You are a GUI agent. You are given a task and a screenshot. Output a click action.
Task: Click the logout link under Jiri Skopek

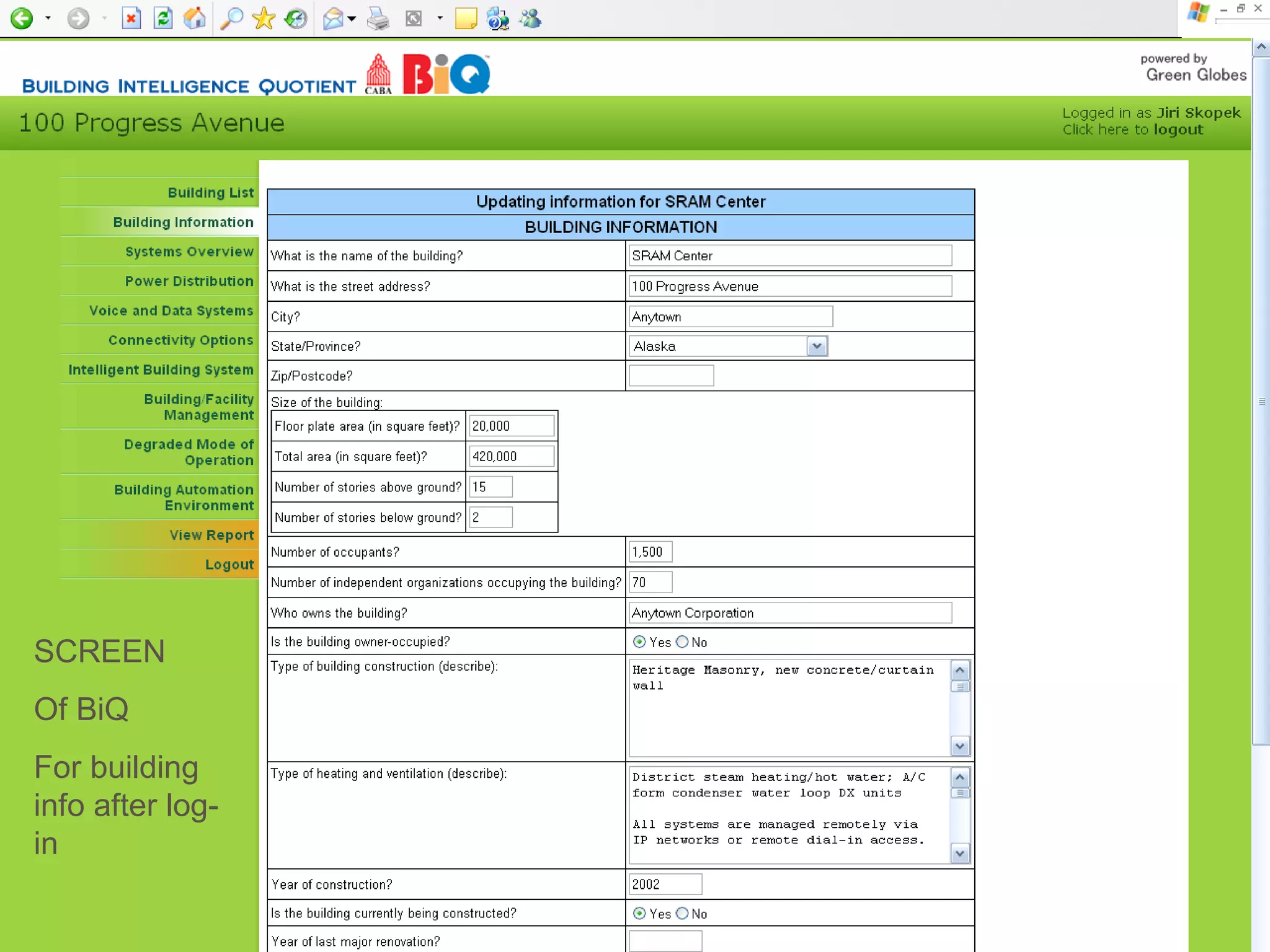pyautogui.click(x=1178, y=130)
